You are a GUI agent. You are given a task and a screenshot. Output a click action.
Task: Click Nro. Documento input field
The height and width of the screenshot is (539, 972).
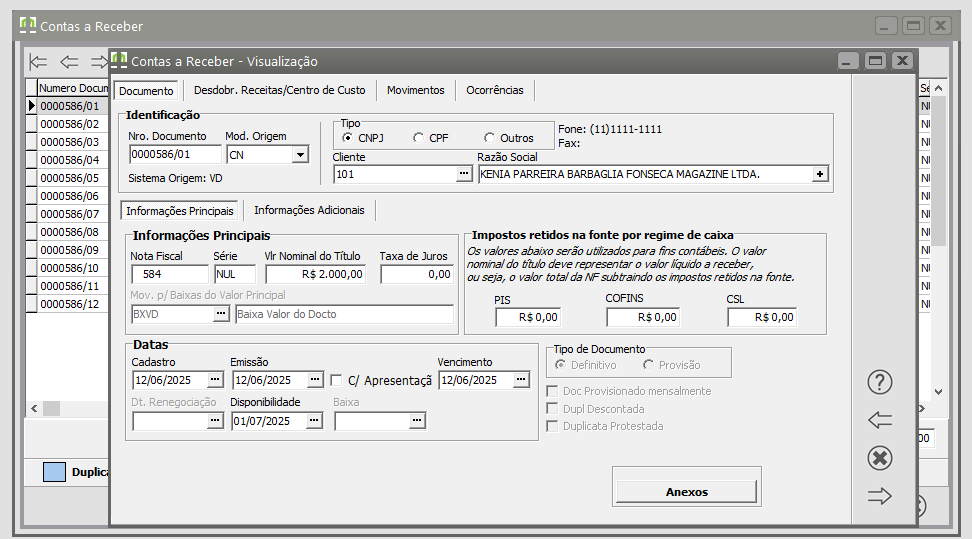pos(175,154)
